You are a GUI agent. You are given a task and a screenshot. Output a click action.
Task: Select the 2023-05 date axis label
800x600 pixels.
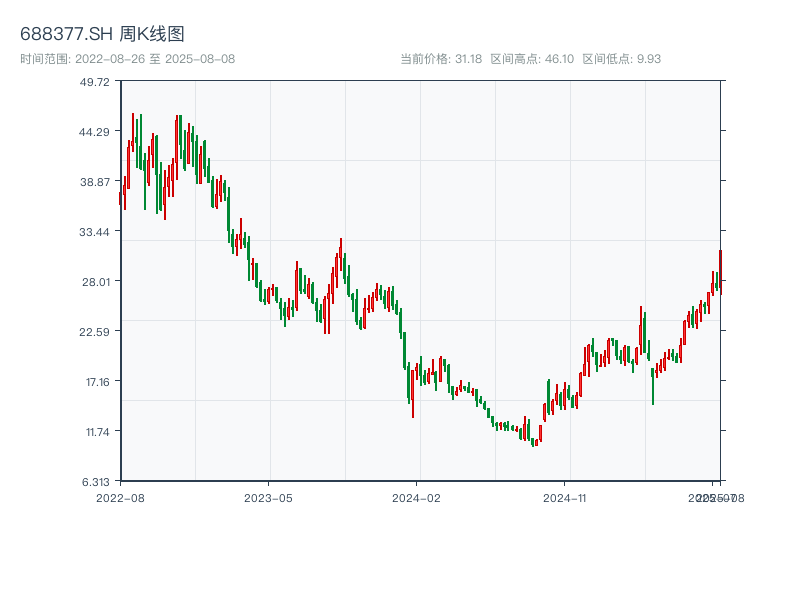click(268, 497)
